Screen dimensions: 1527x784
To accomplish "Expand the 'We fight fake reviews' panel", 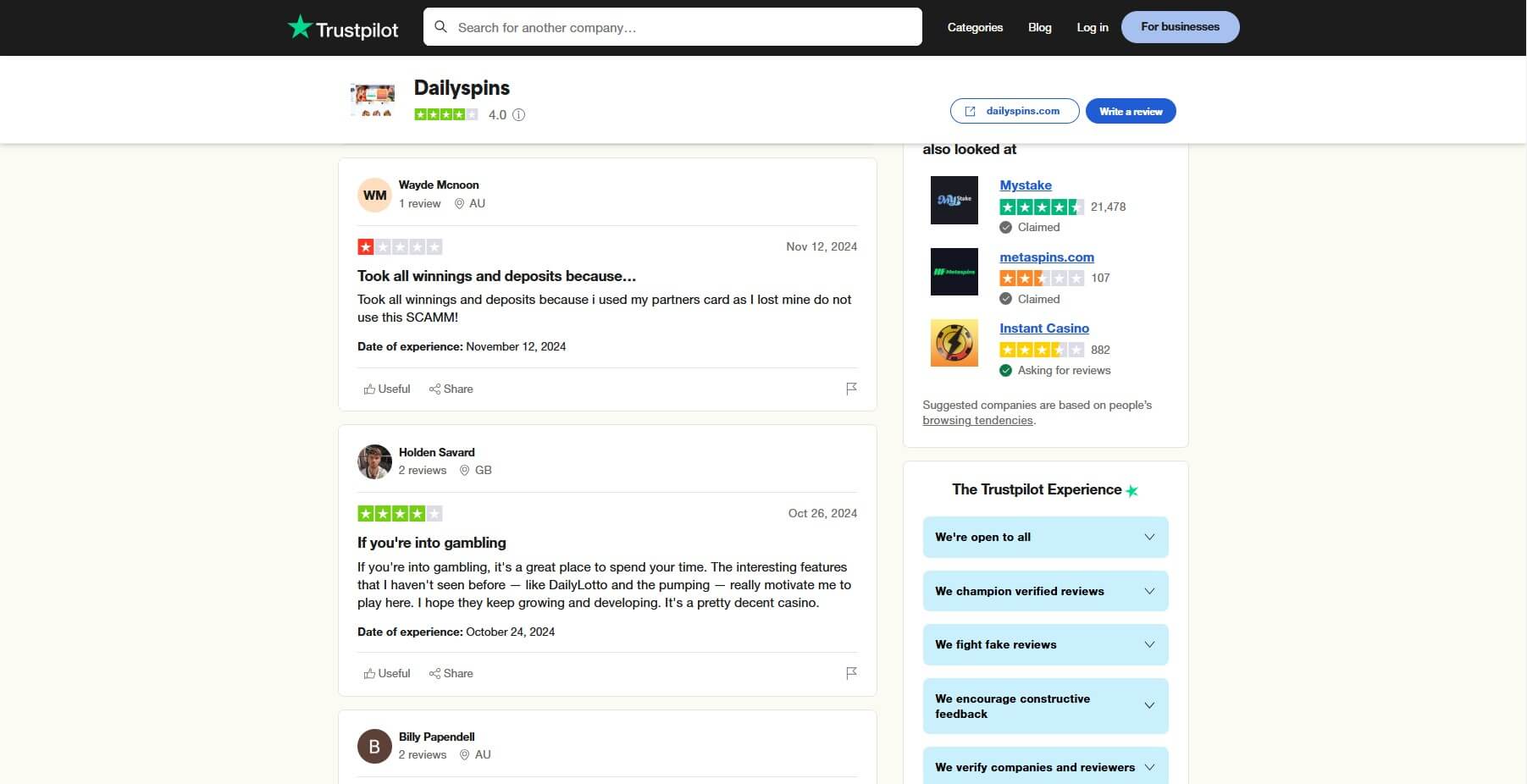I will [x=1045, y=644].
